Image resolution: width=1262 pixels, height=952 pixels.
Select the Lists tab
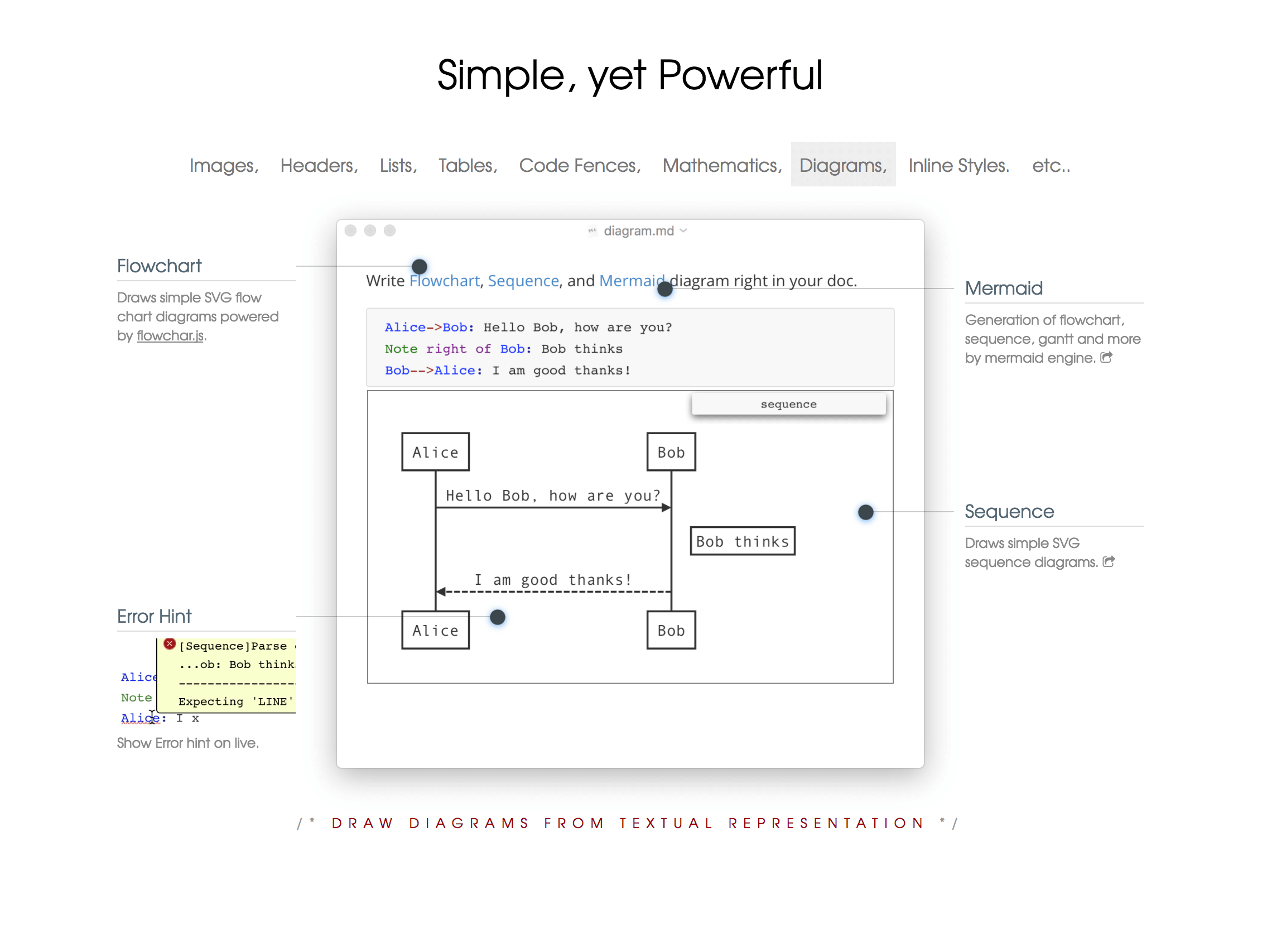(398, 165)
